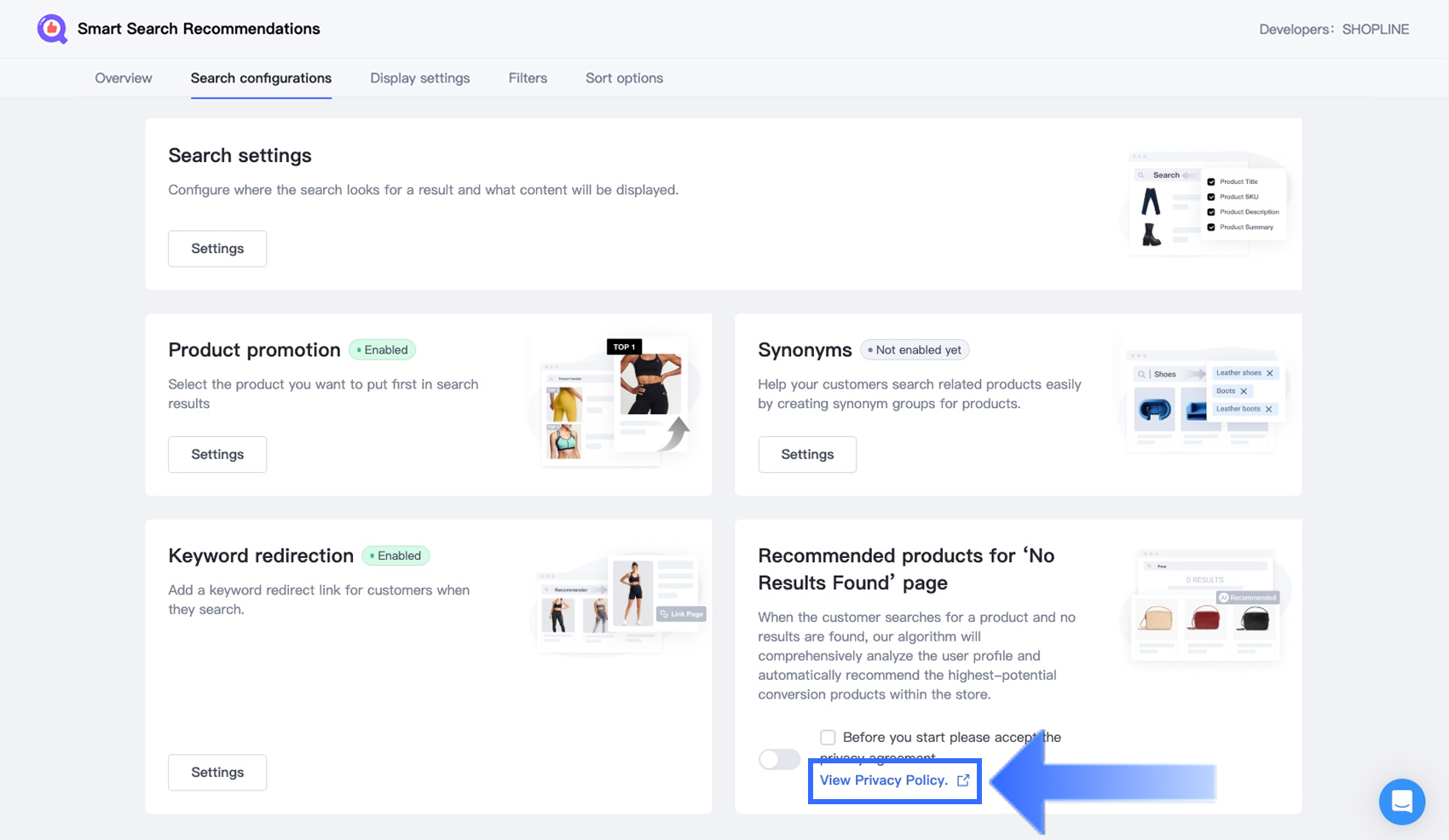Click the No Results Found illustration

point(1205,607)
